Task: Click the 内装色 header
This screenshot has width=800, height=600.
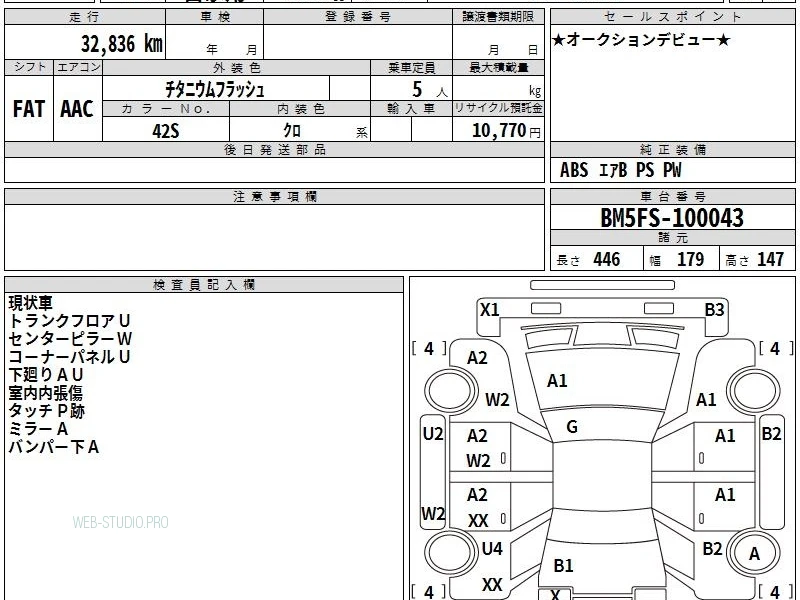Action: (300, 109)
